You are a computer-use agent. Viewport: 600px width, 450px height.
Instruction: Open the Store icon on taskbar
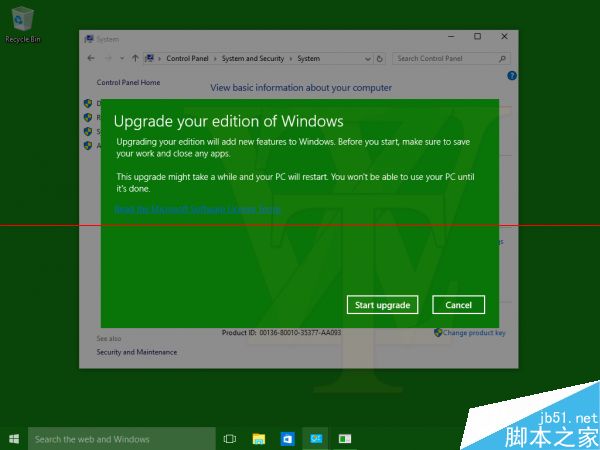click(x=287, y=439)
